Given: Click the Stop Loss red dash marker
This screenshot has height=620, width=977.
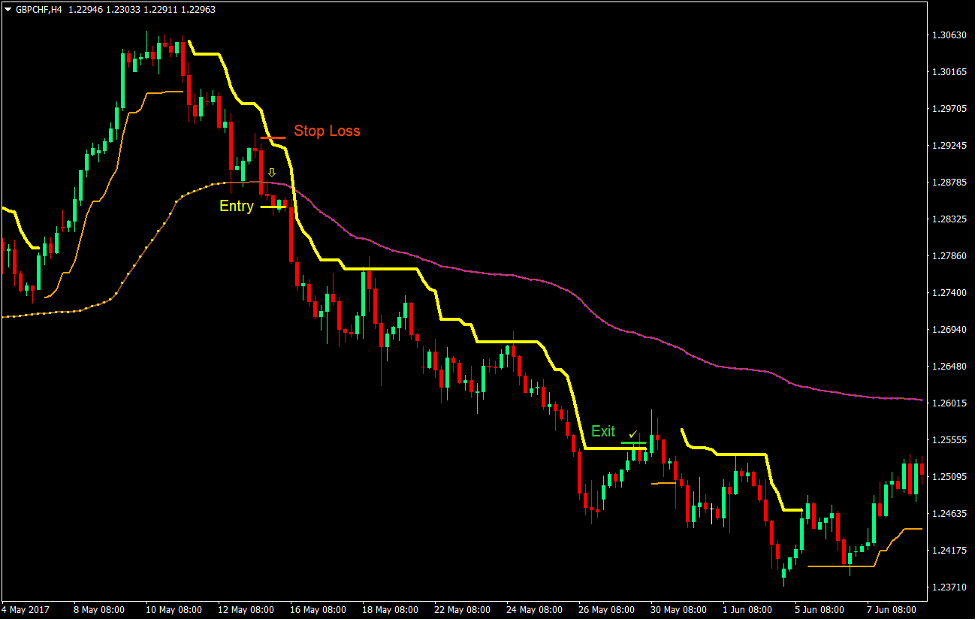Looking at the screenshot, I should tap(272, 138).
